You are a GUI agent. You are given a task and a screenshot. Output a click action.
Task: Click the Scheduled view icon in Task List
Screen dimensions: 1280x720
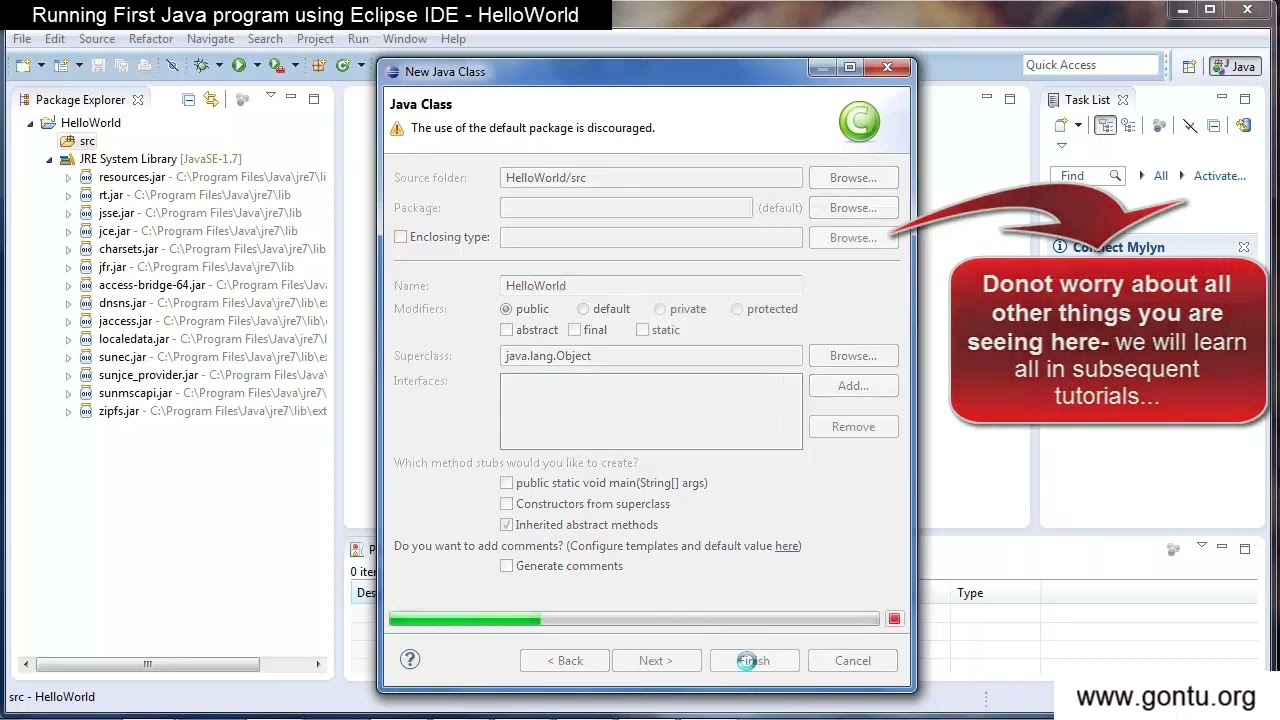tap(1128, 125)
